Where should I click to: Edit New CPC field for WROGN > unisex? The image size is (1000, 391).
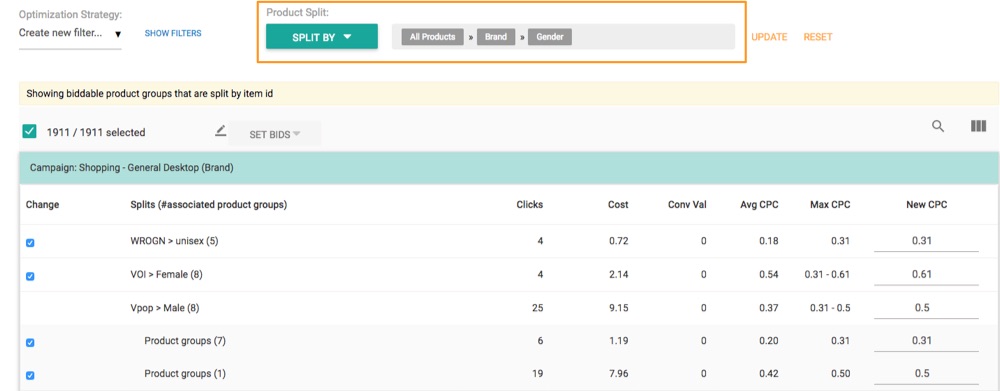tap(926, 242)
